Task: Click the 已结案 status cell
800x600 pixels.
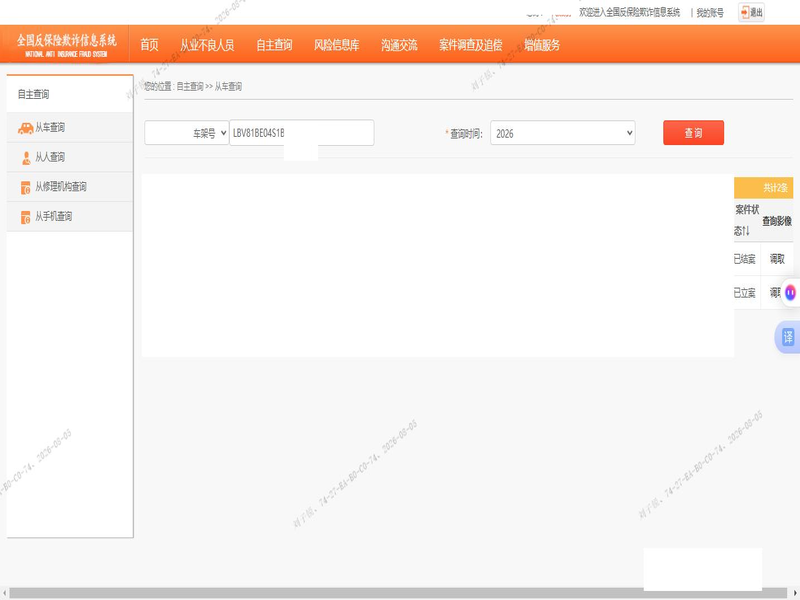Action: (x=744, y=259)
